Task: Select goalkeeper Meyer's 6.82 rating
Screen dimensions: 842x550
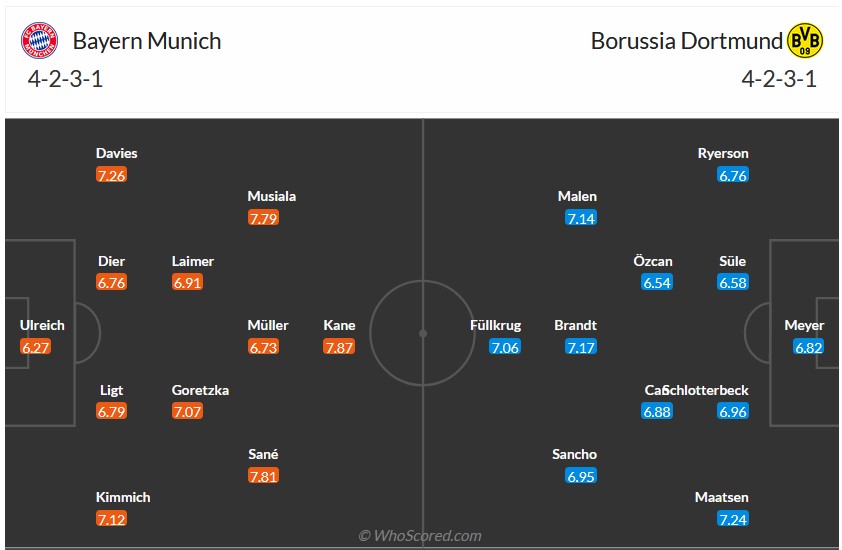Action: click(x=808, y=347)
